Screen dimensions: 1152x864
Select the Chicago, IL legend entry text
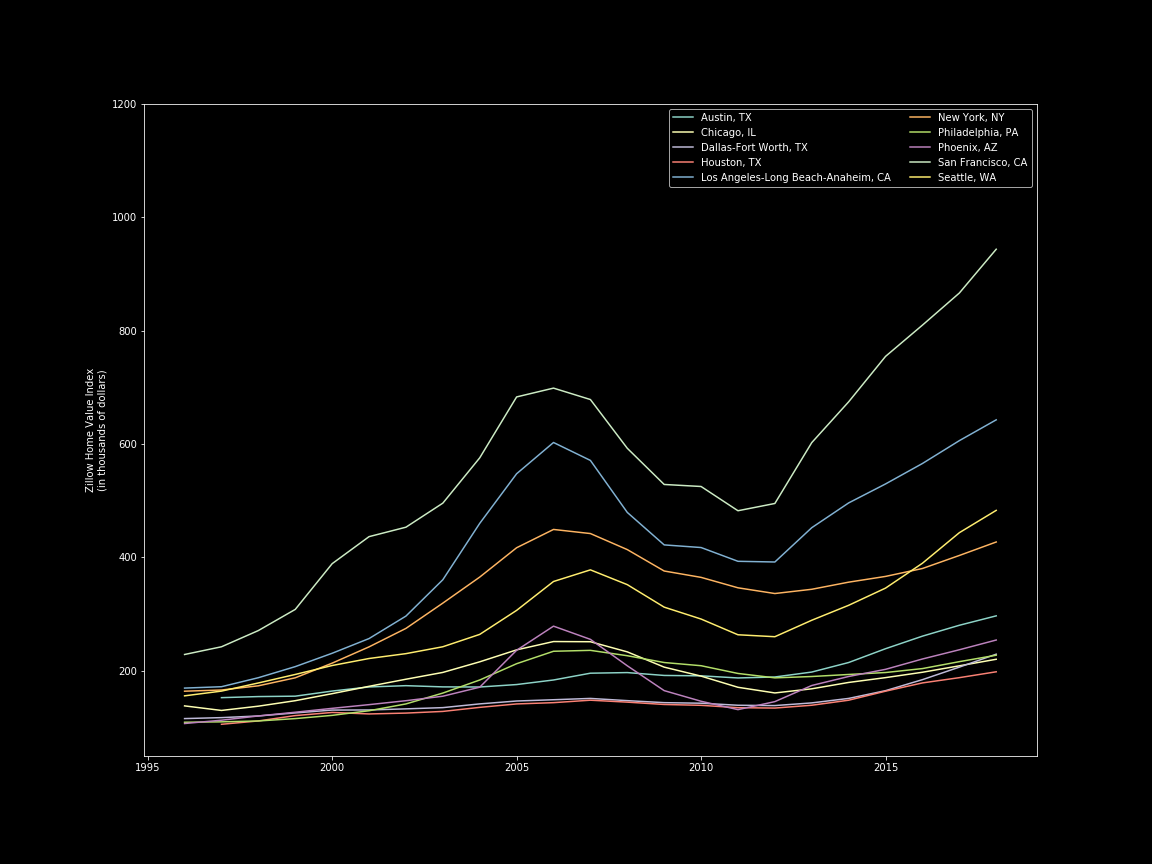pos(728,133)
